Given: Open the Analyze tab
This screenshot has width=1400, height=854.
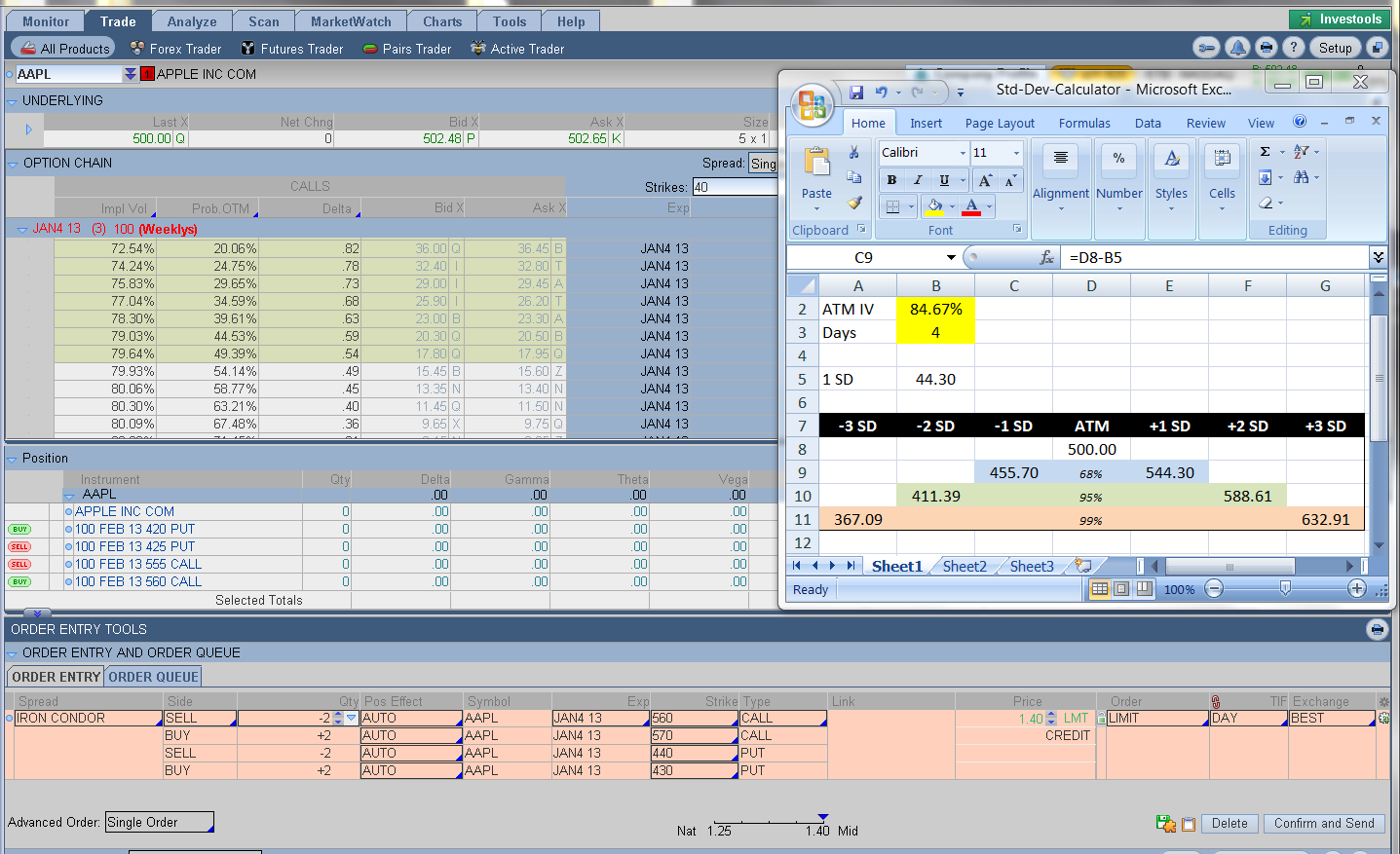Looking at the screenshot, I should tap(192, 21).
